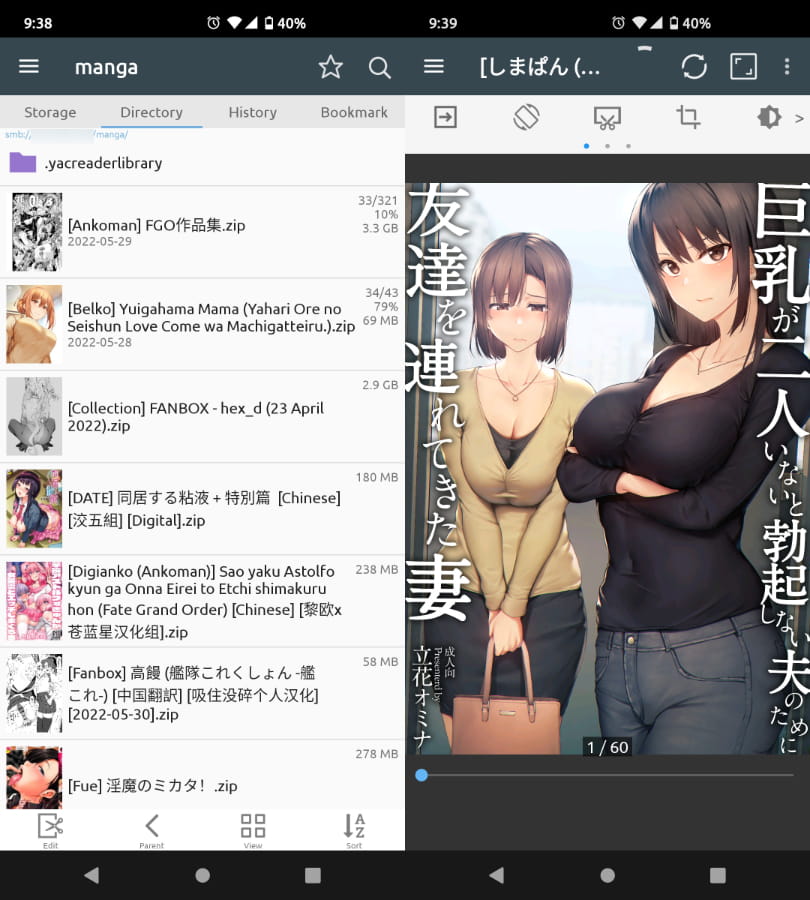The height and width of the screenshot is (900, 810).
Task: Open [Fue] 淫魔のミカタ! .zip
Action: point(202,775)
